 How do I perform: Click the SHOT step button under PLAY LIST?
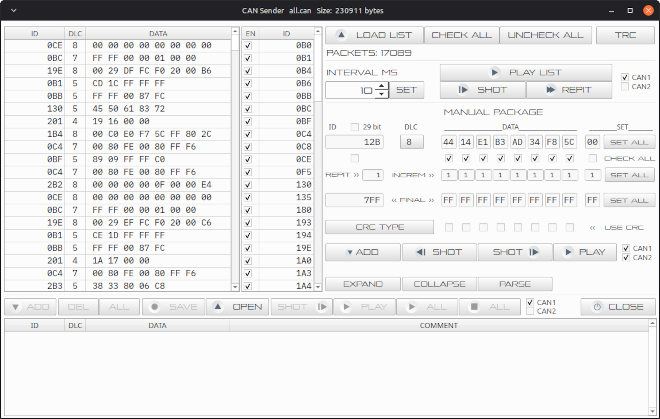[x=483, y=90]
